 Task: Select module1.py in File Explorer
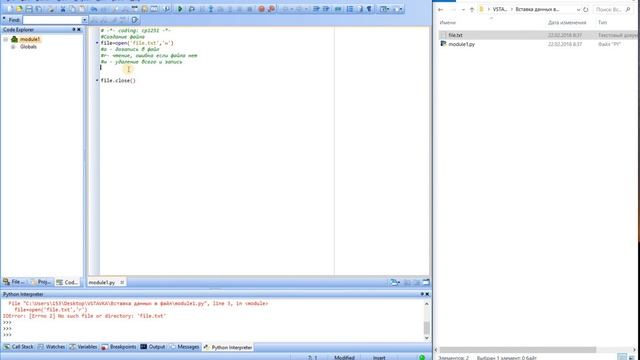pyautogui.click(x=461, y=44)
